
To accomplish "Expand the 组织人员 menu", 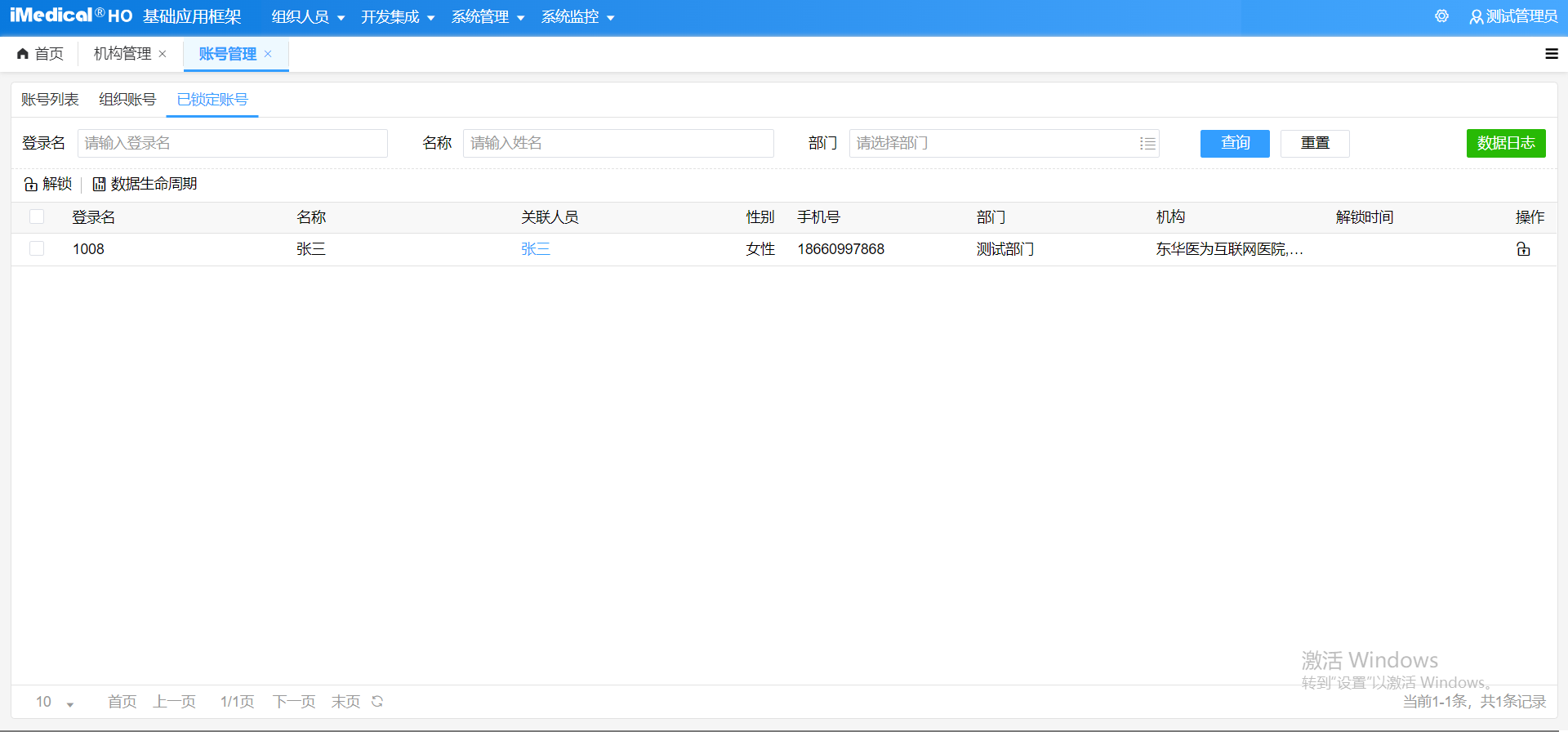I will [308, 17].
